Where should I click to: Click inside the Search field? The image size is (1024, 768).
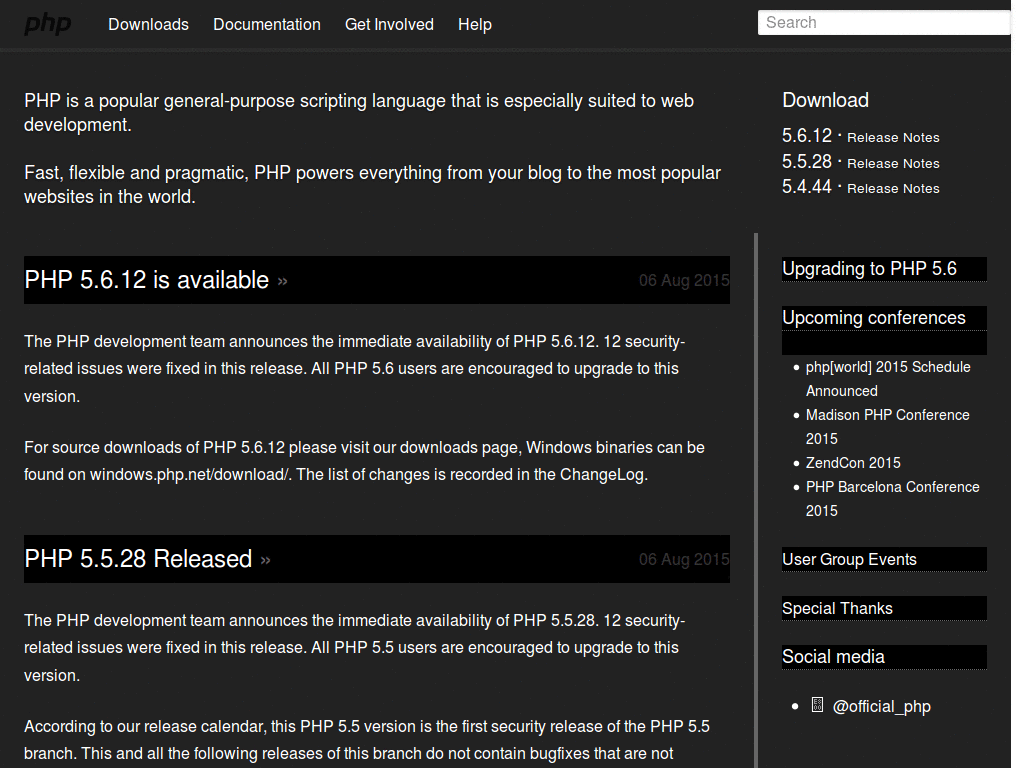884,22
